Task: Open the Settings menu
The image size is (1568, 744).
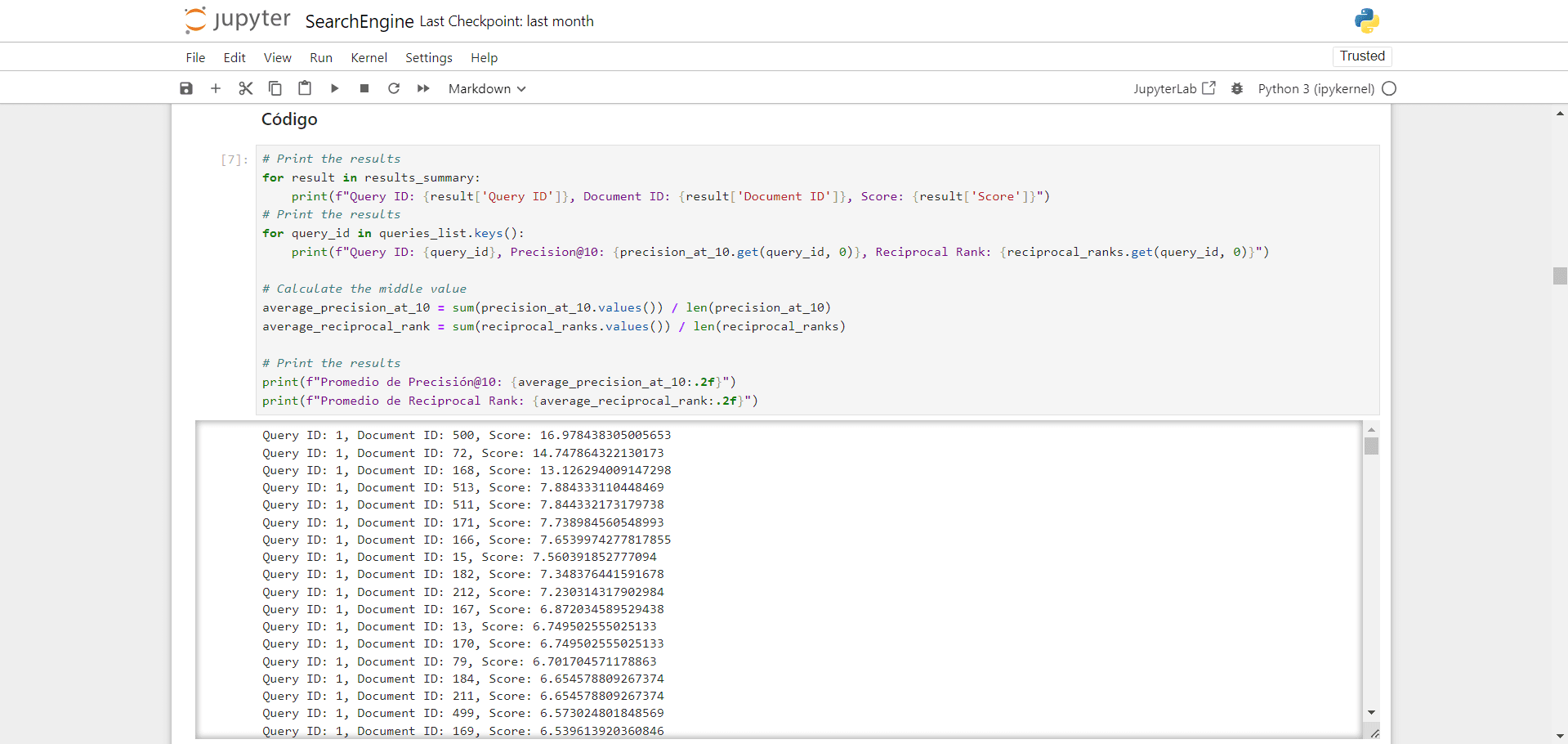Action: [x=428, y=57]
